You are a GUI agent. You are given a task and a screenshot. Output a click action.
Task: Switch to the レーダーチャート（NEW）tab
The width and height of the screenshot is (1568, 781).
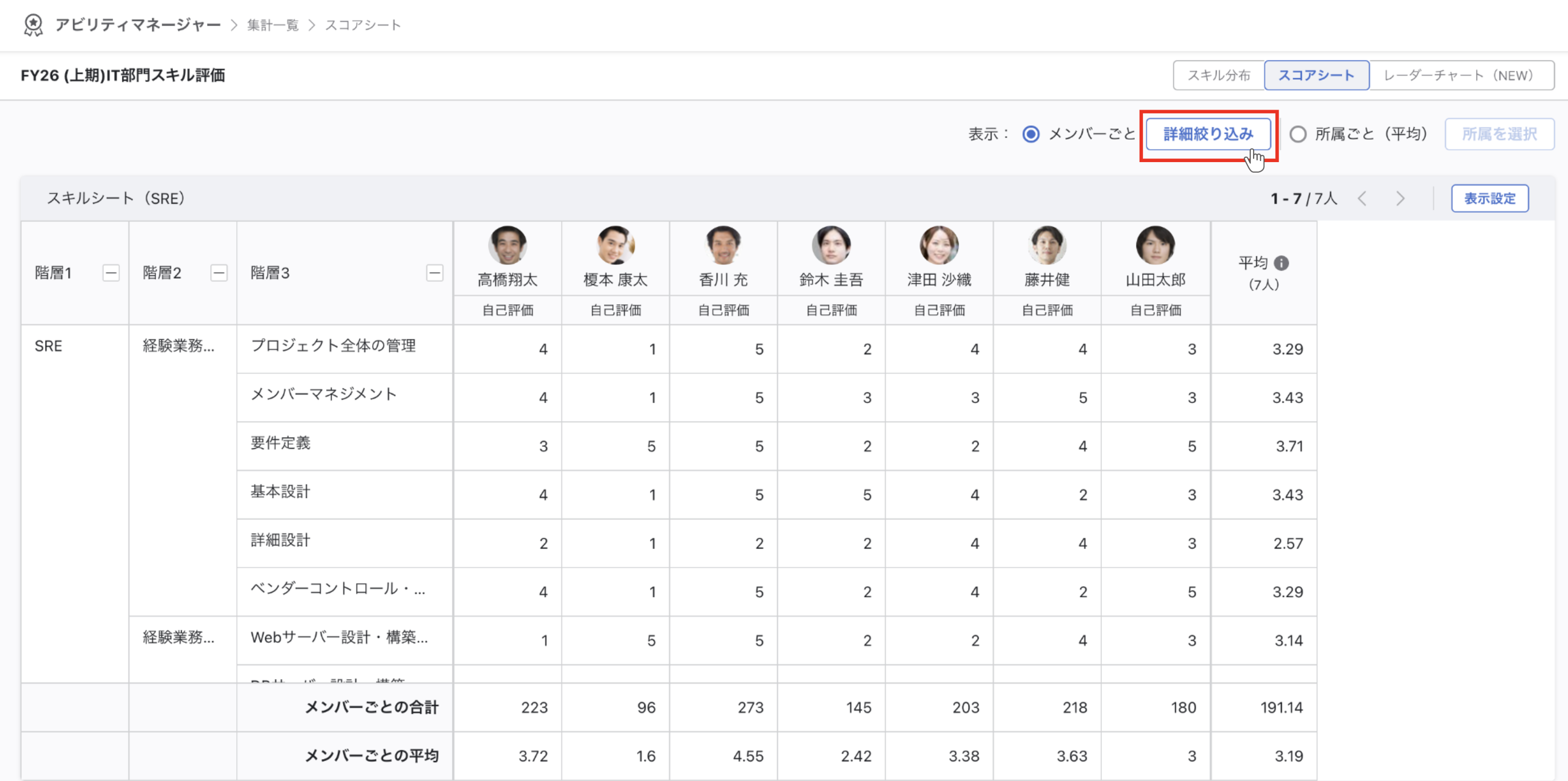pyautogui.click(x=1462, y=75)
